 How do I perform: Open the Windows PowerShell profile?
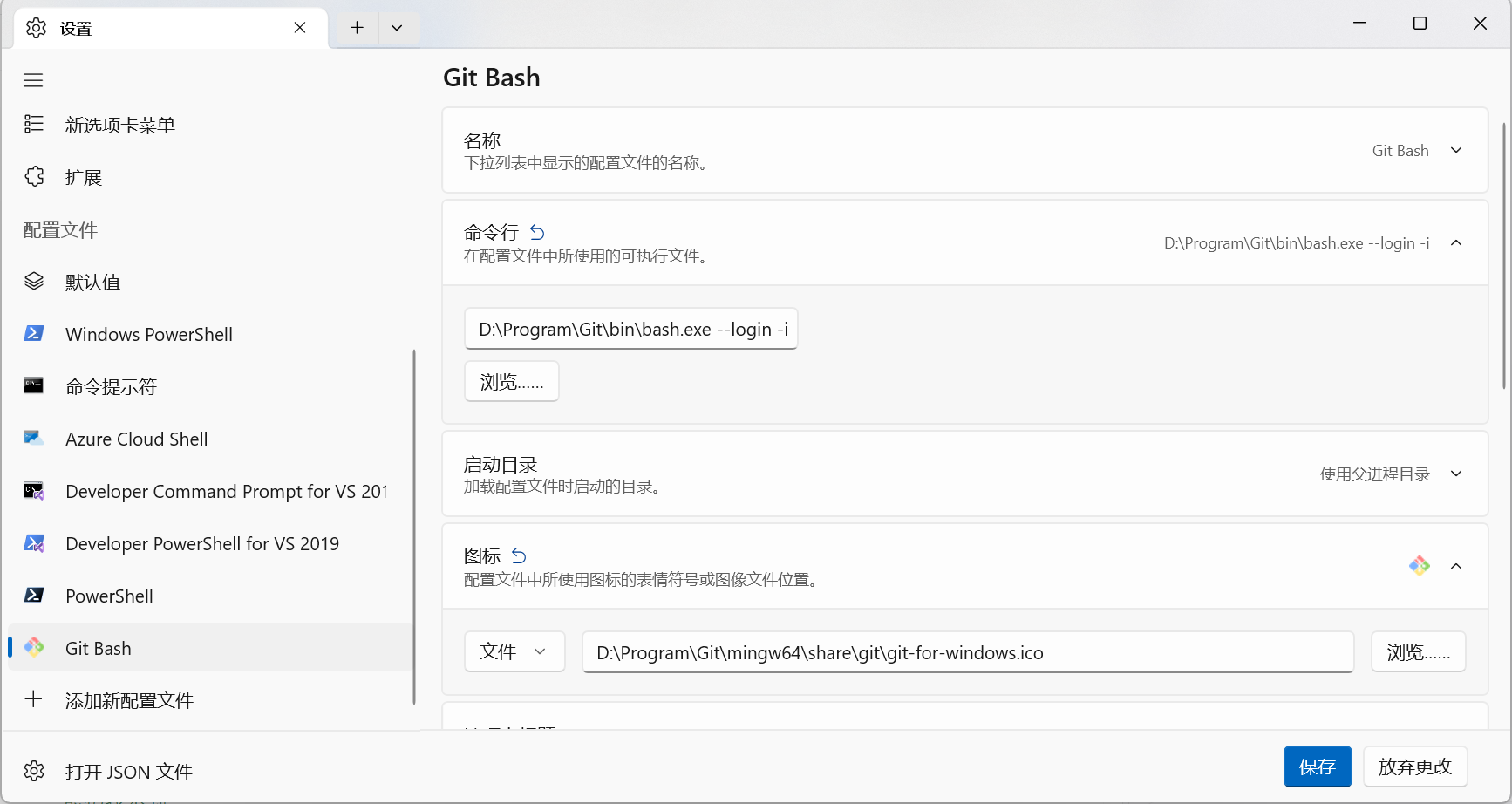(210, 334)
